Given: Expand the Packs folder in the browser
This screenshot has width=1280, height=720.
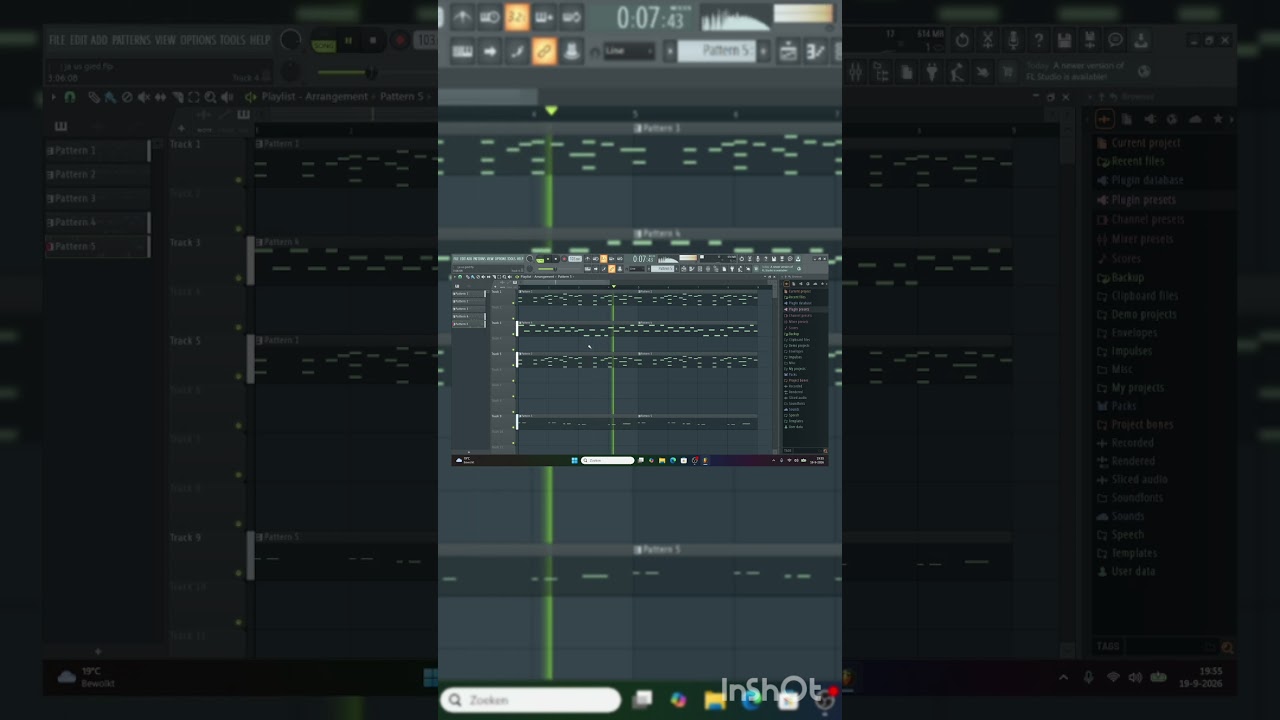Looking at the screenshot, I should pos(1116,406).
